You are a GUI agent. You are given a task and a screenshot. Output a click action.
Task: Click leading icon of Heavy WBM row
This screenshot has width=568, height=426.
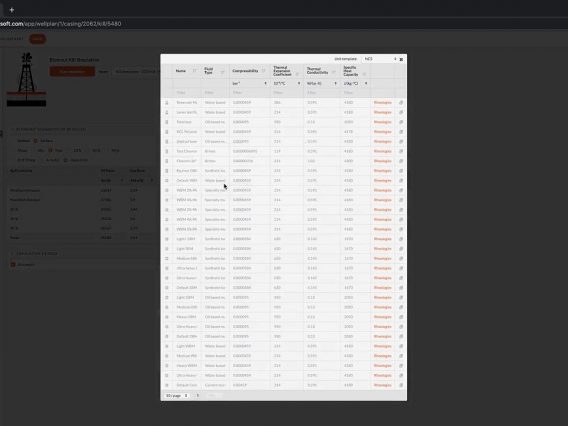click(x=167, y=366)
